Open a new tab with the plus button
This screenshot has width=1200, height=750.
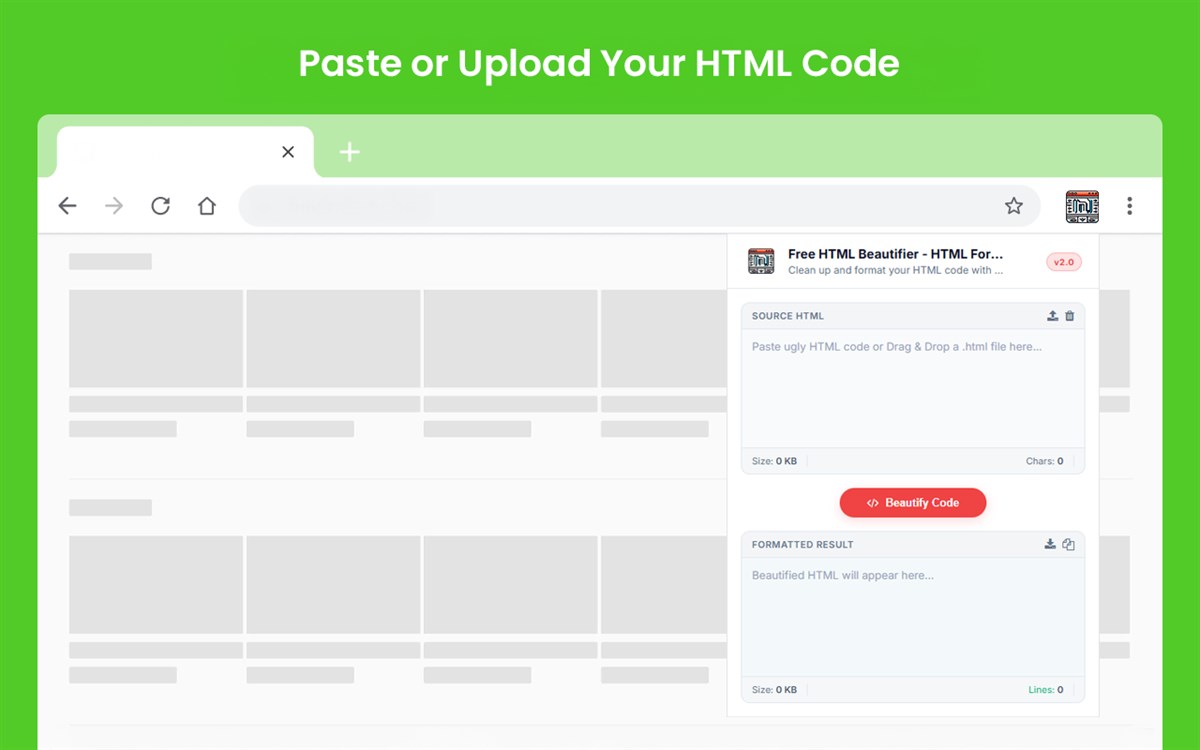(349, 152)
